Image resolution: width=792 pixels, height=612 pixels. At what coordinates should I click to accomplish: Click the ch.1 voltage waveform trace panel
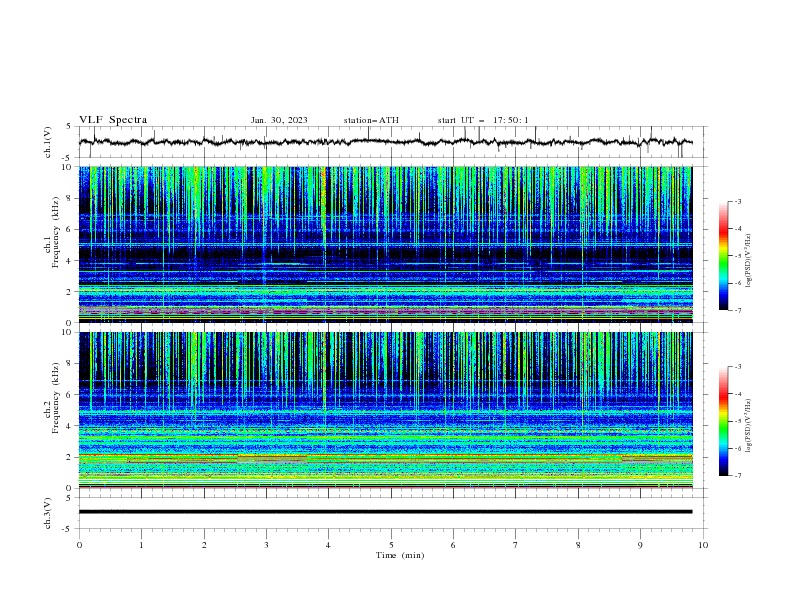[393, 142]
